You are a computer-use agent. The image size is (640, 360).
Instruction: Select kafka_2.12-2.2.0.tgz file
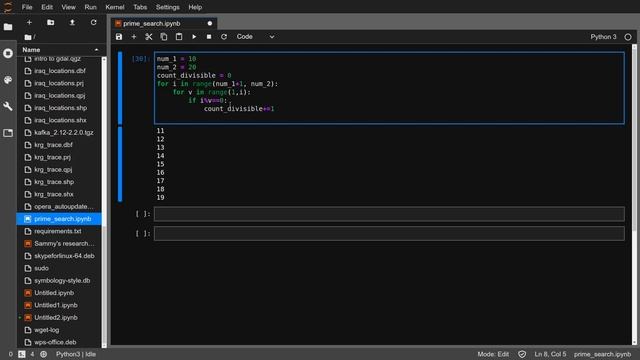point(59,133)
